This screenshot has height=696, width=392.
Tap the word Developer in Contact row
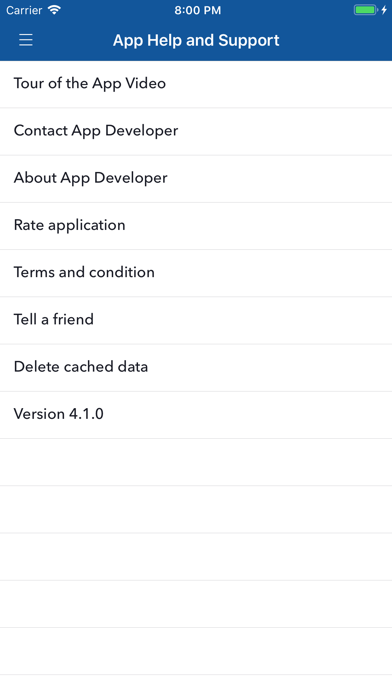142,131
